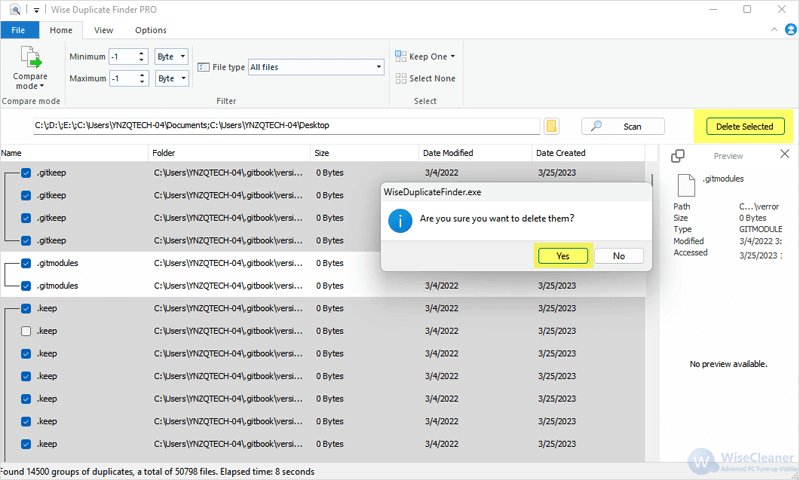This screenshot has height=480, width=800.
Task: Click the user account icon
Action: tap(790, 30)
